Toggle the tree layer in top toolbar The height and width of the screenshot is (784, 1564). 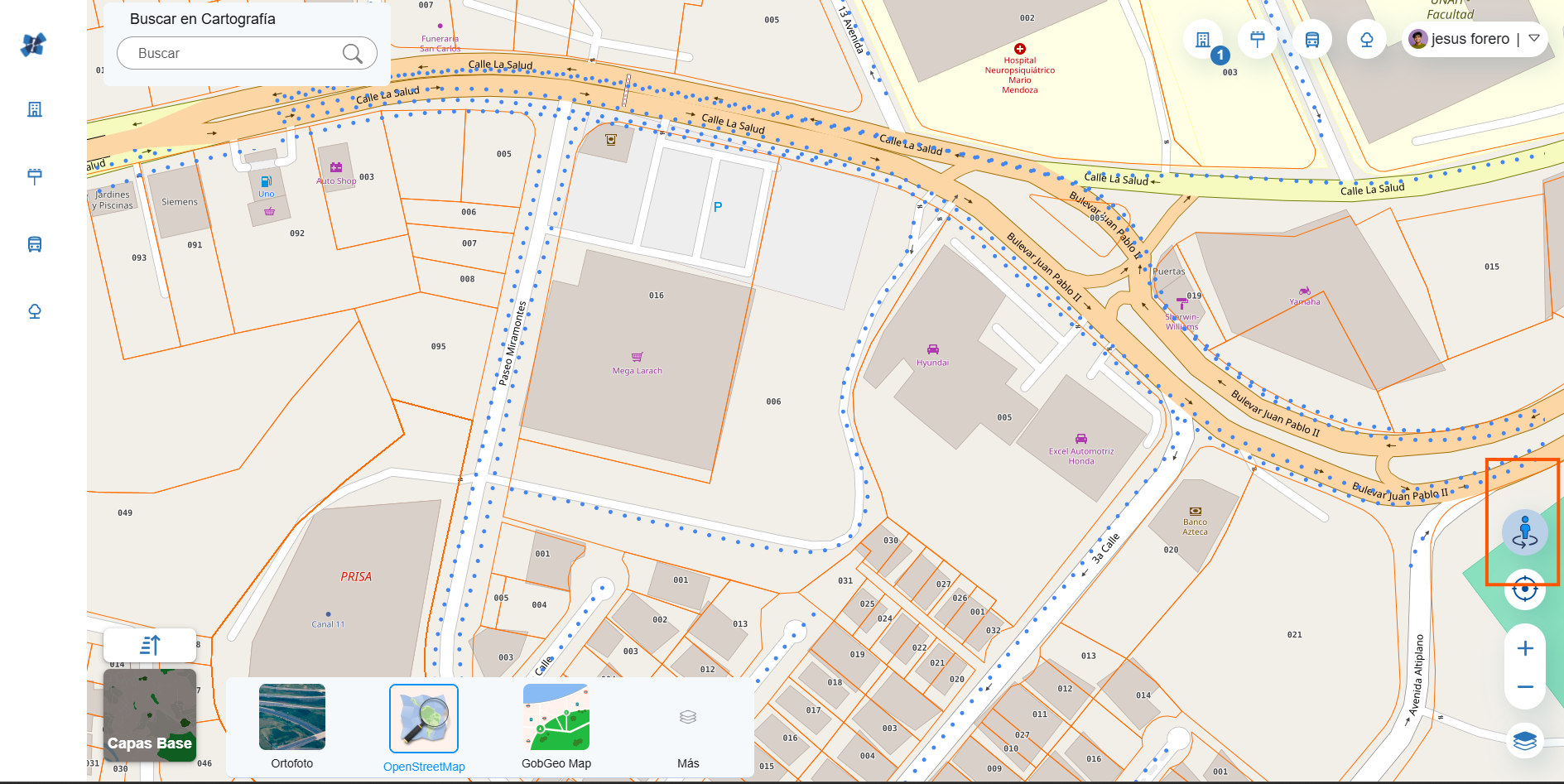(x=1367, y=40)
